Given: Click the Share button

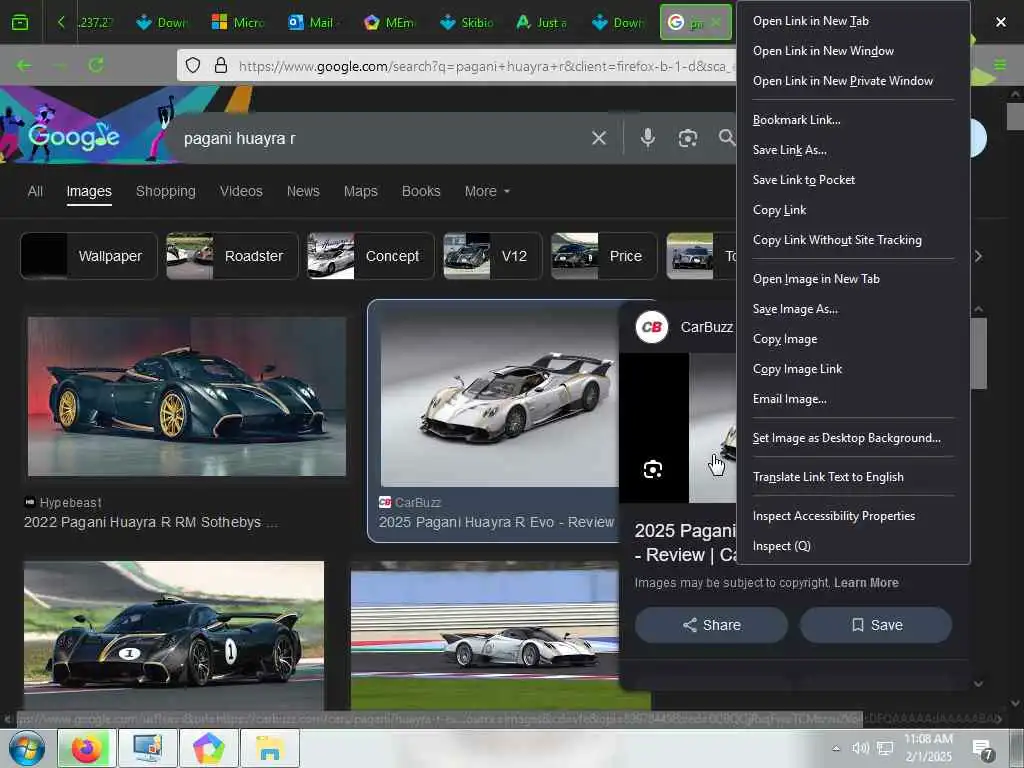Looking at the screenshot, I should [711, 625].
